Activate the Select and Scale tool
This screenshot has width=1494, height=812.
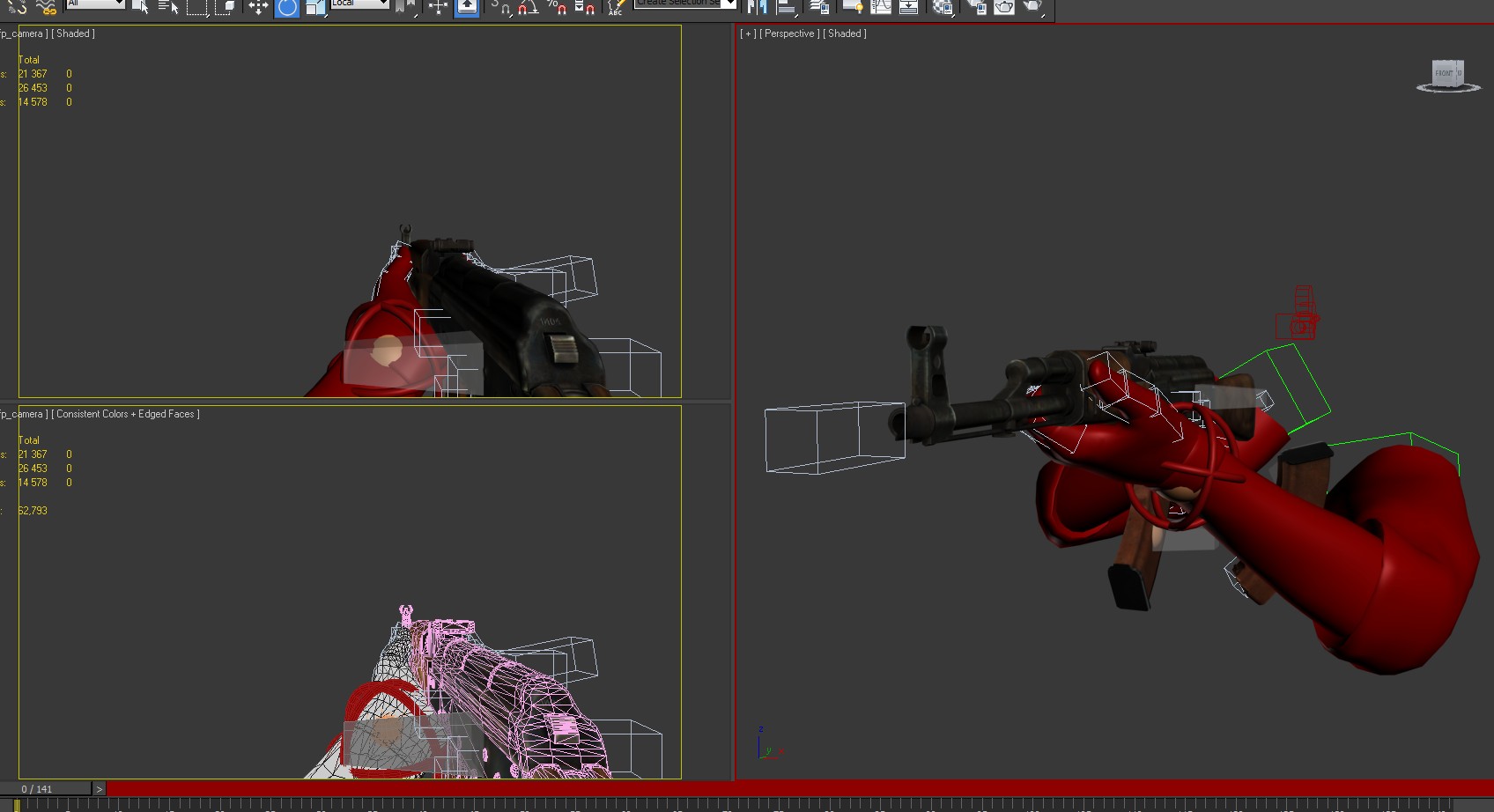[315, 7]
